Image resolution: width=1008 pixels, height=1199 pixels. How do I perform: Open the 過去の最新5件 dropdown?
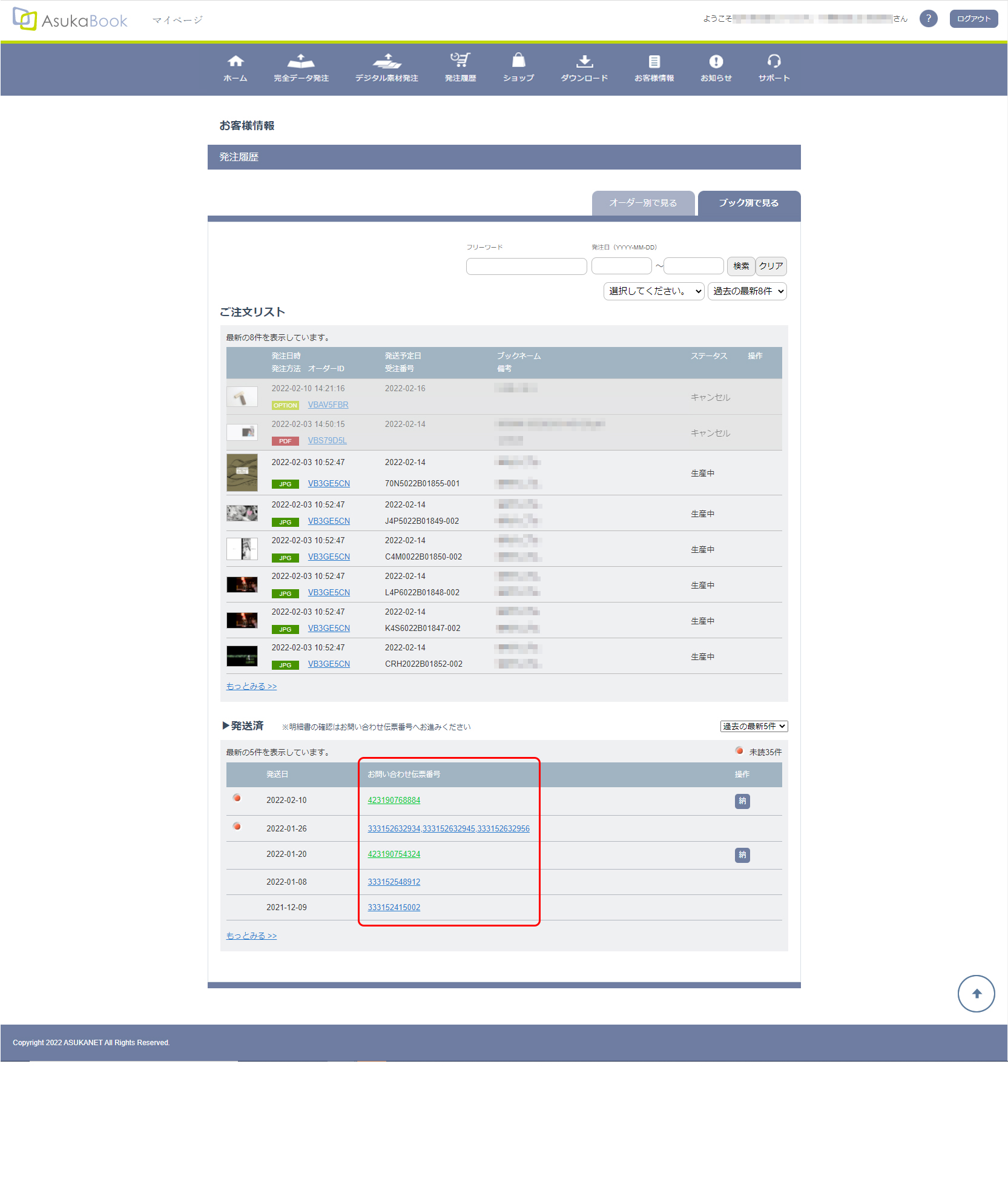click(x=754, y=727)
